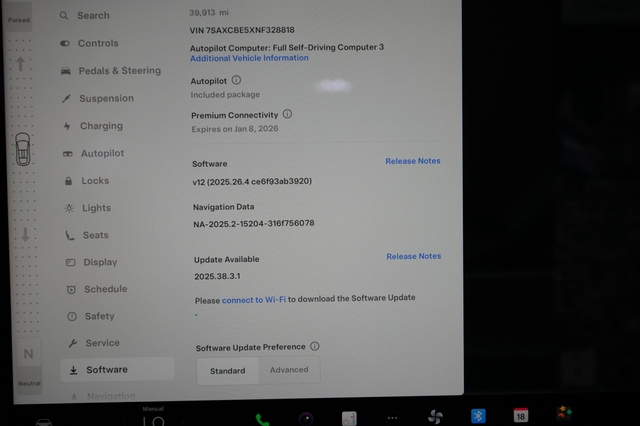Click the connect to Wi-Fi link
Viewport: 640px width, 426px height.
pos(254,300)
